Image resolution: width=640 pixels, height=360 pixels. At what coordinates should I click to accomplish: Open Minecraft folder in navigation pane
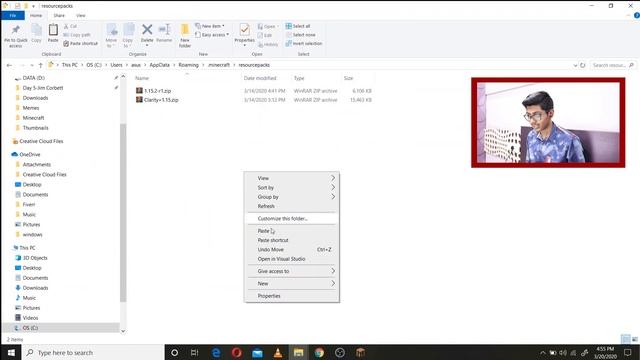point(33,118)
